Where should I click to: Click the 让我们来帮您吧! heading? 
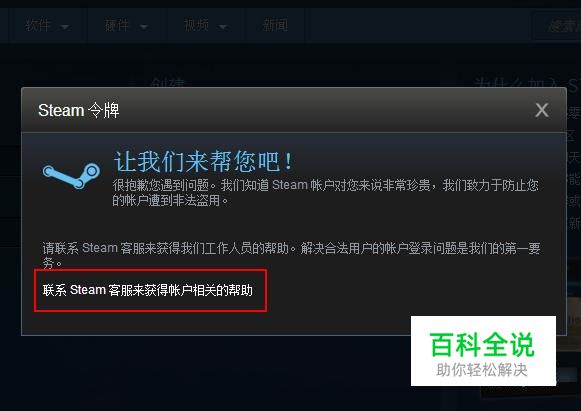click(203, 162)
